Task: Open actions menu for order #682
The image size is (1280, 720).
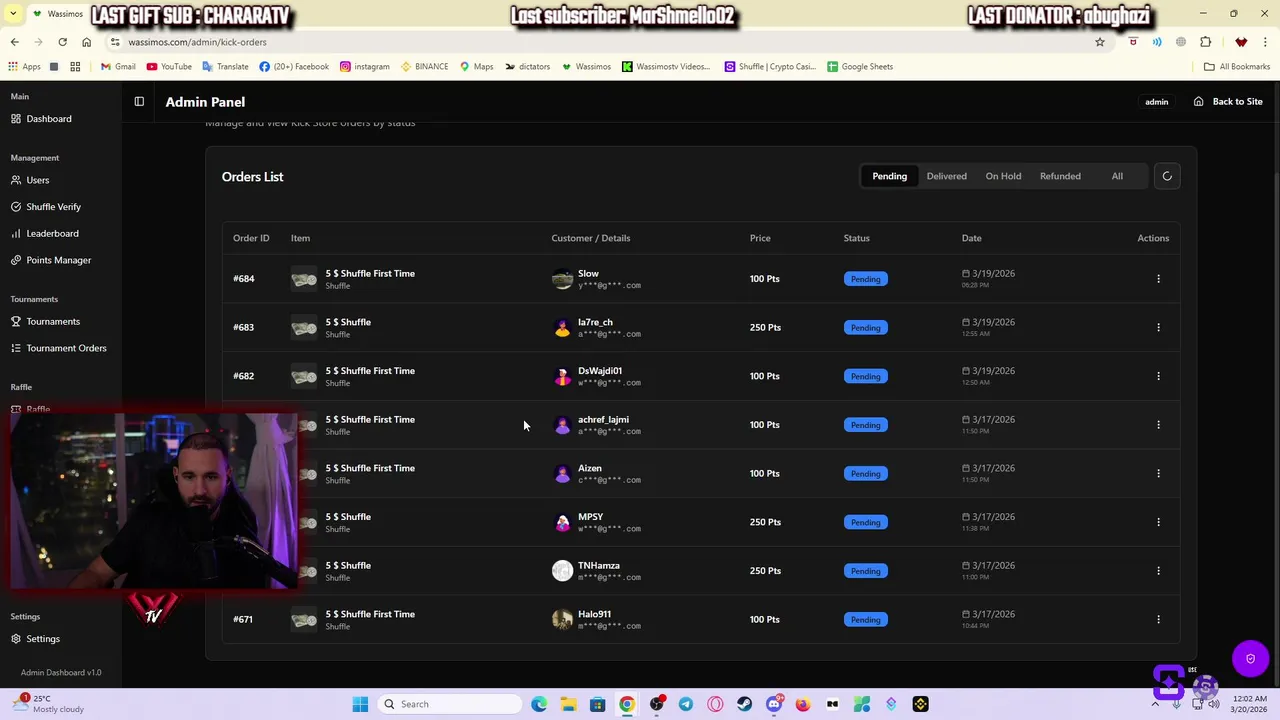Action: point(1158,376)
